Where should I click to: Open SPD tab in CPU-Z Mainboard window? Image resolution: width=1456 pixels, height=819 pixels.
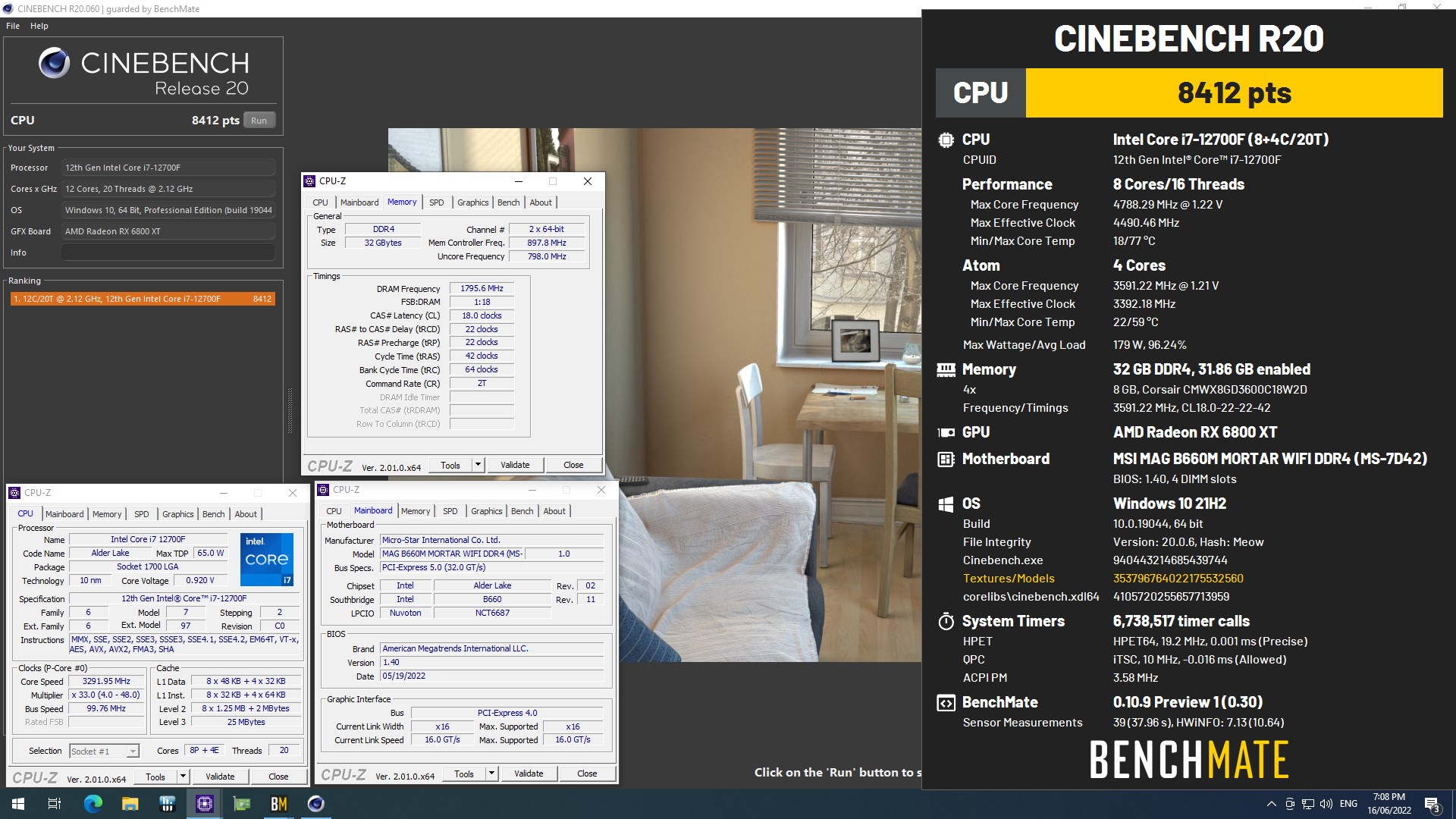coord(450,511)
